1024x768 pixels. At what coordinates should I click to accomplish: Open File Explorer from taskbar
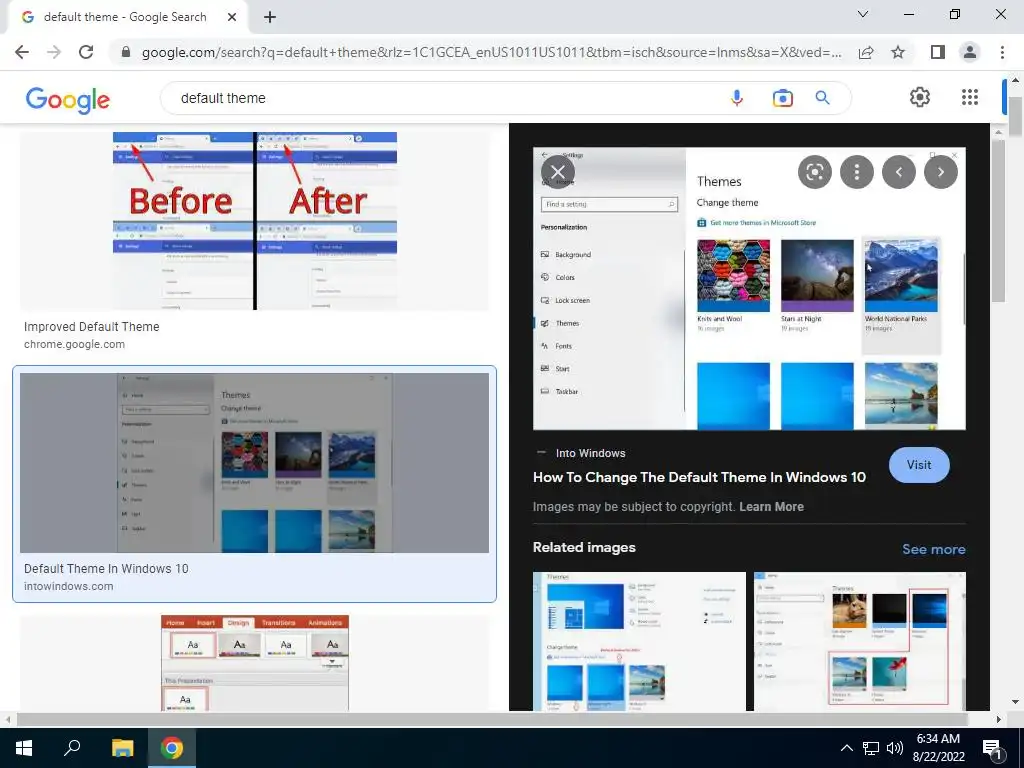pyautogui.click(x=122, y=748)
